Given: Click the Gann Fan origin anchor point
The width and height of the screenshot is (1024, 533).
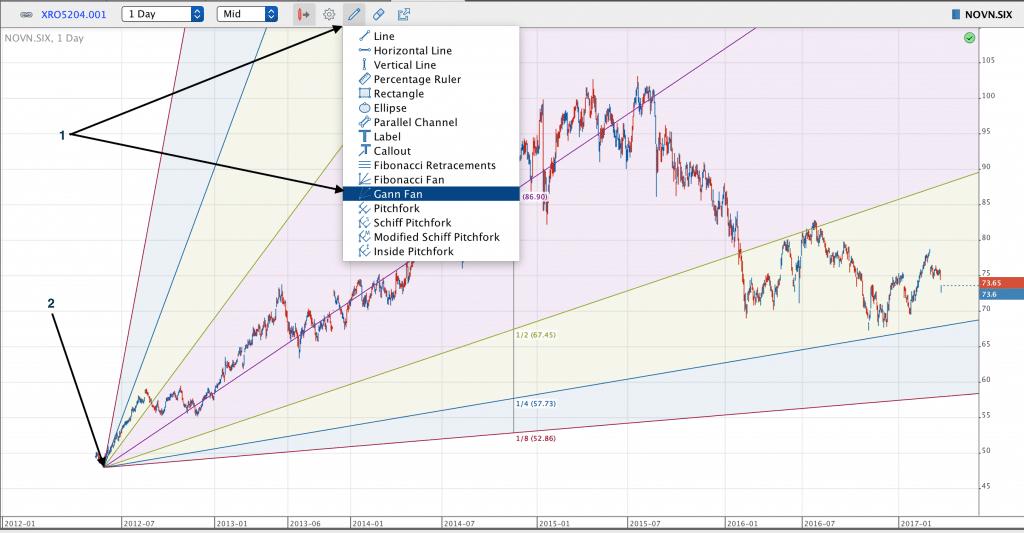Looking at the screenshot, I should point(103,466).
